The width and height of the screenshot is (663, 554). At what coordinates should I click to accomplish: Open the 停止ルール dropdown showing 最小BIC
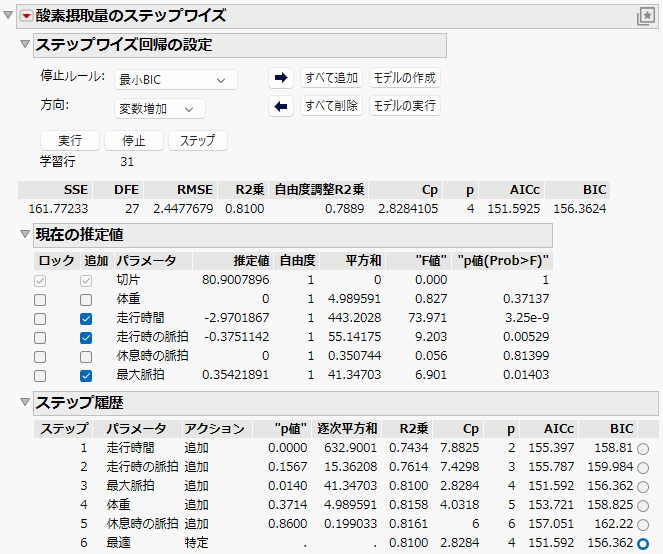(x=175, y=80)
